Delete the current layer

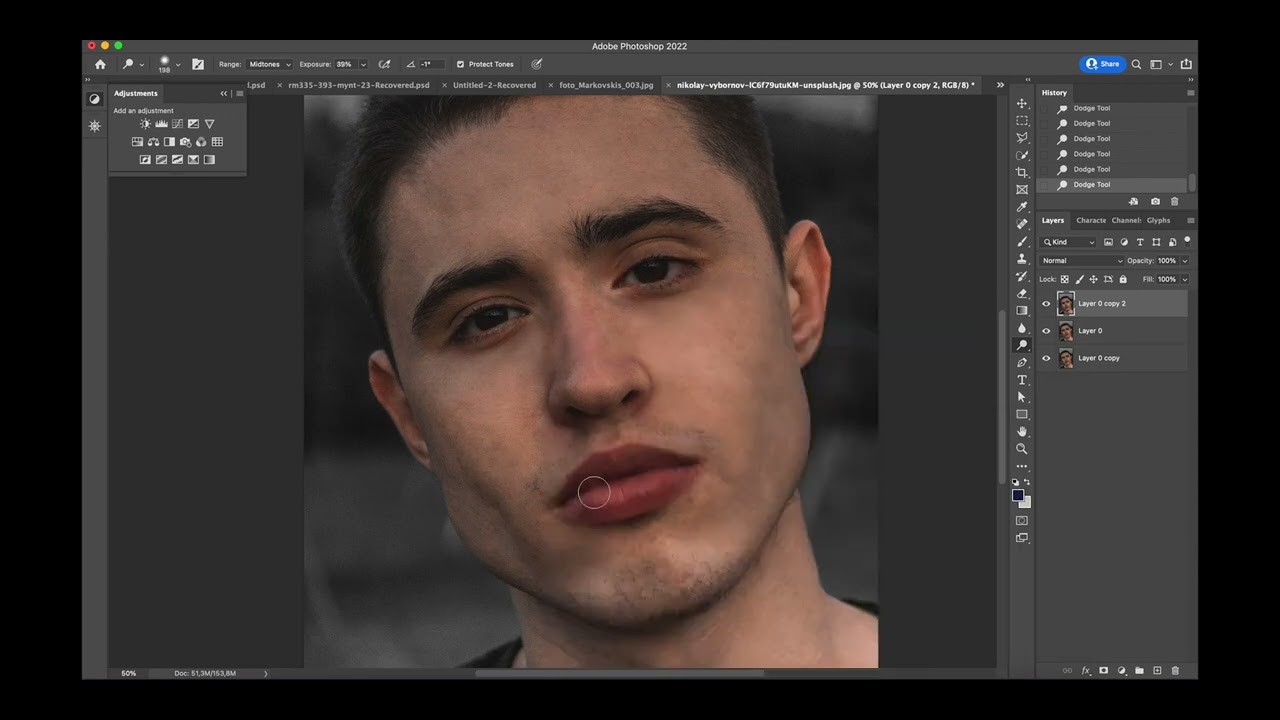pos(1175,670)
